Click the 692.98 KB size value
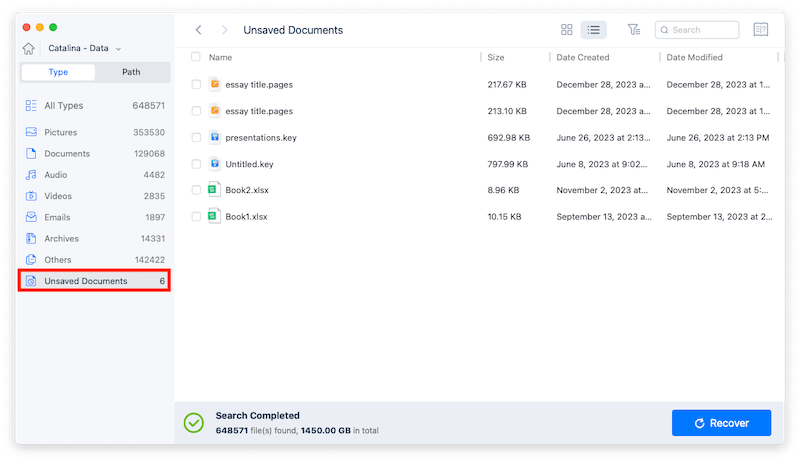 click(x=509, y=138)
